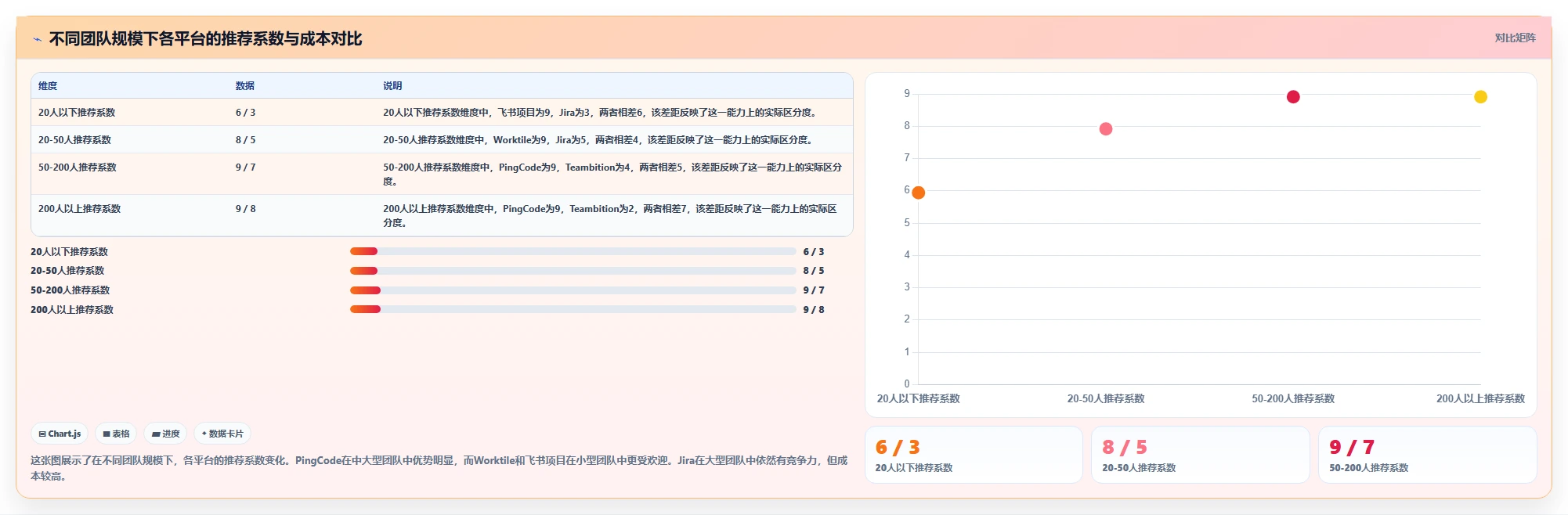Open the 9 / 7 stat card

(1428, 455)
